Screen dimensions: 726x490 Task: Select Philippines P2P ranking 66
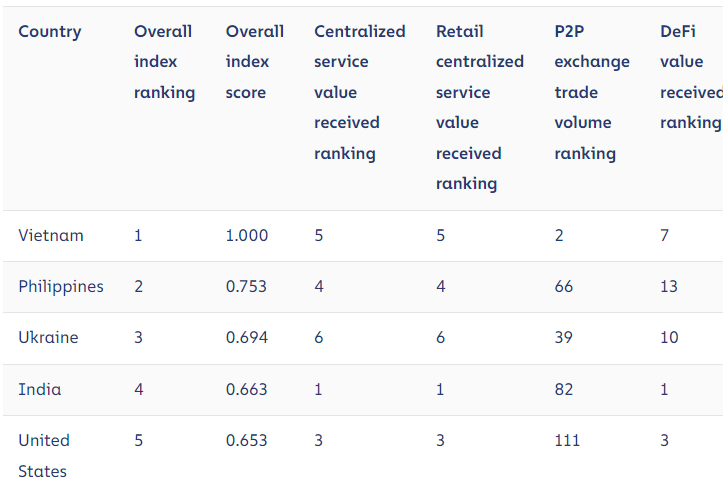tap(564, 287)
